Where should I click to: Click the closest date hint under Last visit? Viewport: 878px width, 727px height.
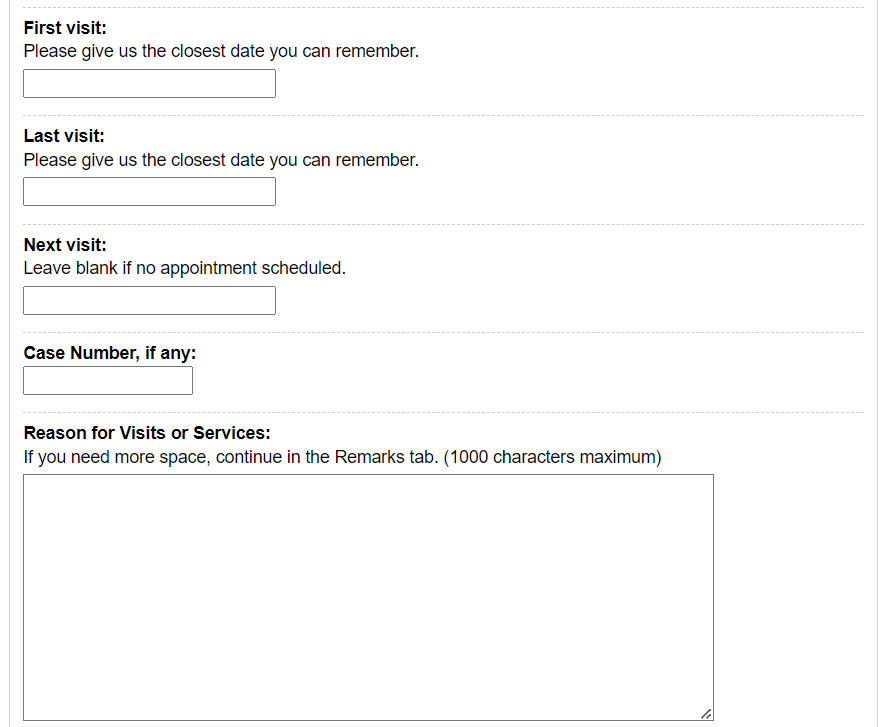[221, 160]
